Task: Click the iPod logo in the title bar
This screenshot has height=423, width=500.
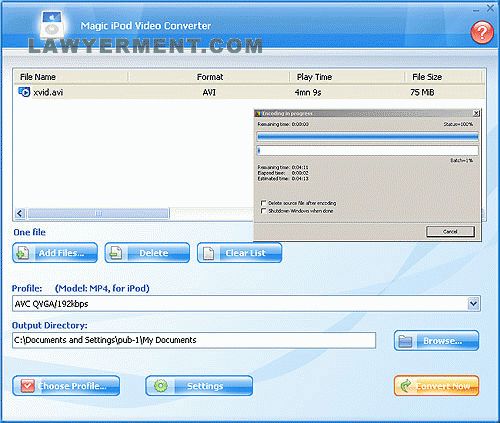Action: pyautogui.click(x=52, y=24)
